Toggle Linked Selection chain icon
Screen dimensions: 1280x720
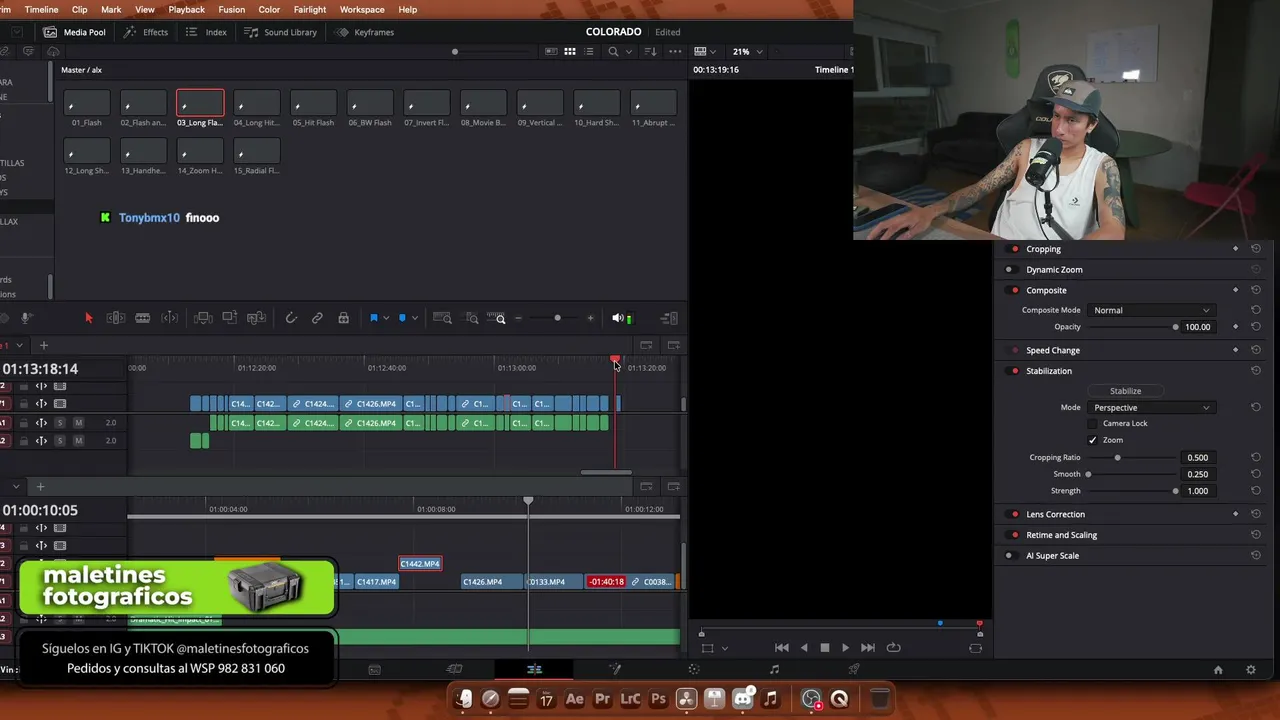(317, 318)
